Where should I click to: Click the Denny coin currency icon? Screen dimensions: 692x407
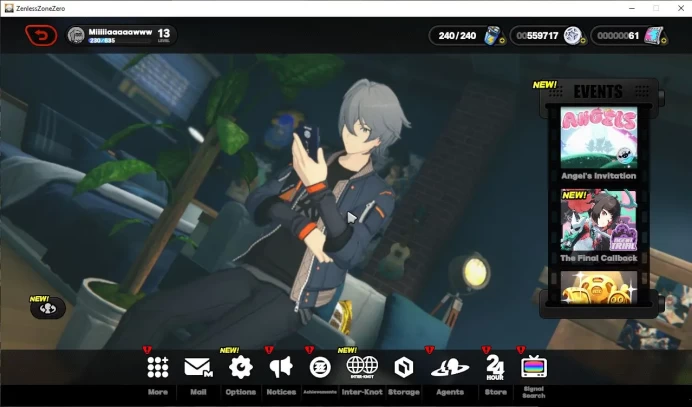(572, 36)
